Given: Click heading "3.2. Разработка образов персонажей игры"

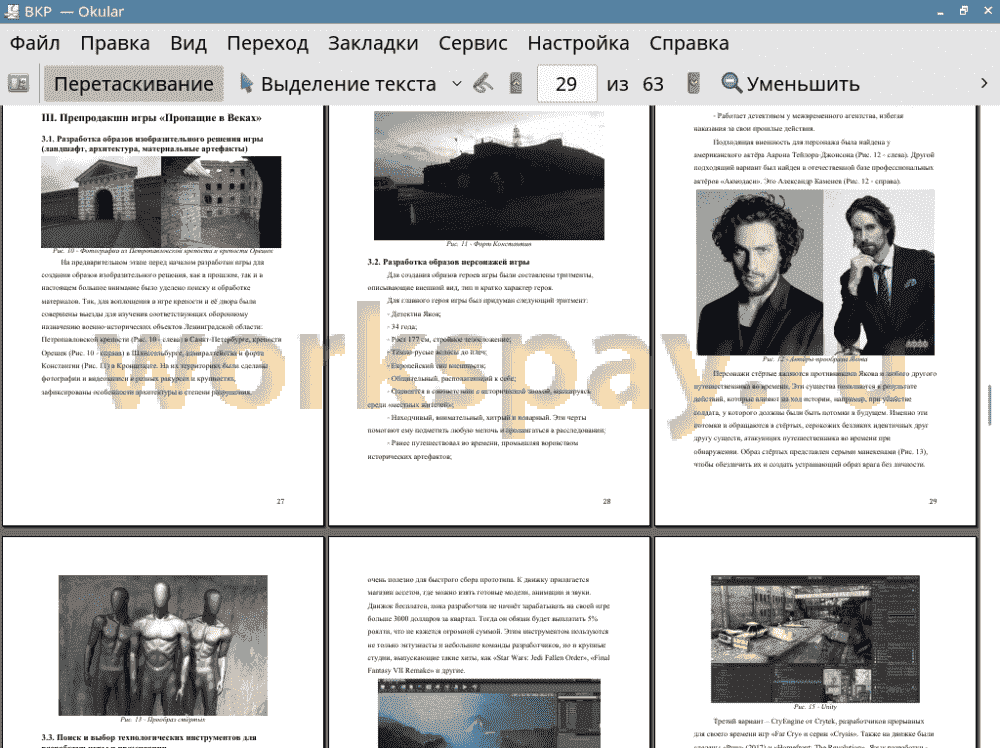Looking at the screenshot, I should click(x=448, y=262).
